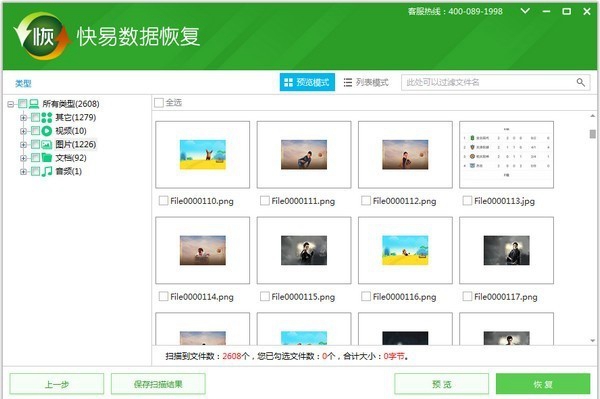Click the vertical scrollbar thumb in preview pane
Viewport: 600px width, 399px height.
[x=592, y=134]
